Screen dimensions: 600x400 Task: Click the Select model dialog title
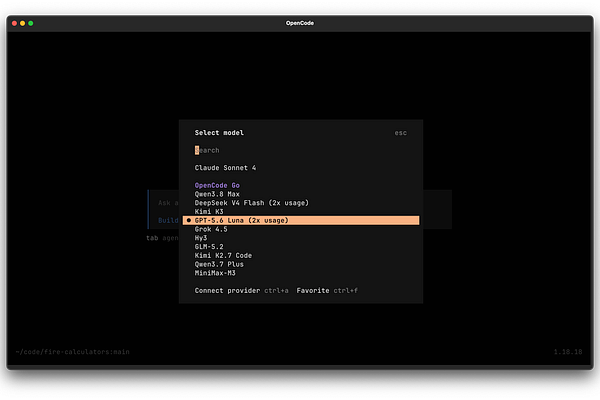(219, 133)
